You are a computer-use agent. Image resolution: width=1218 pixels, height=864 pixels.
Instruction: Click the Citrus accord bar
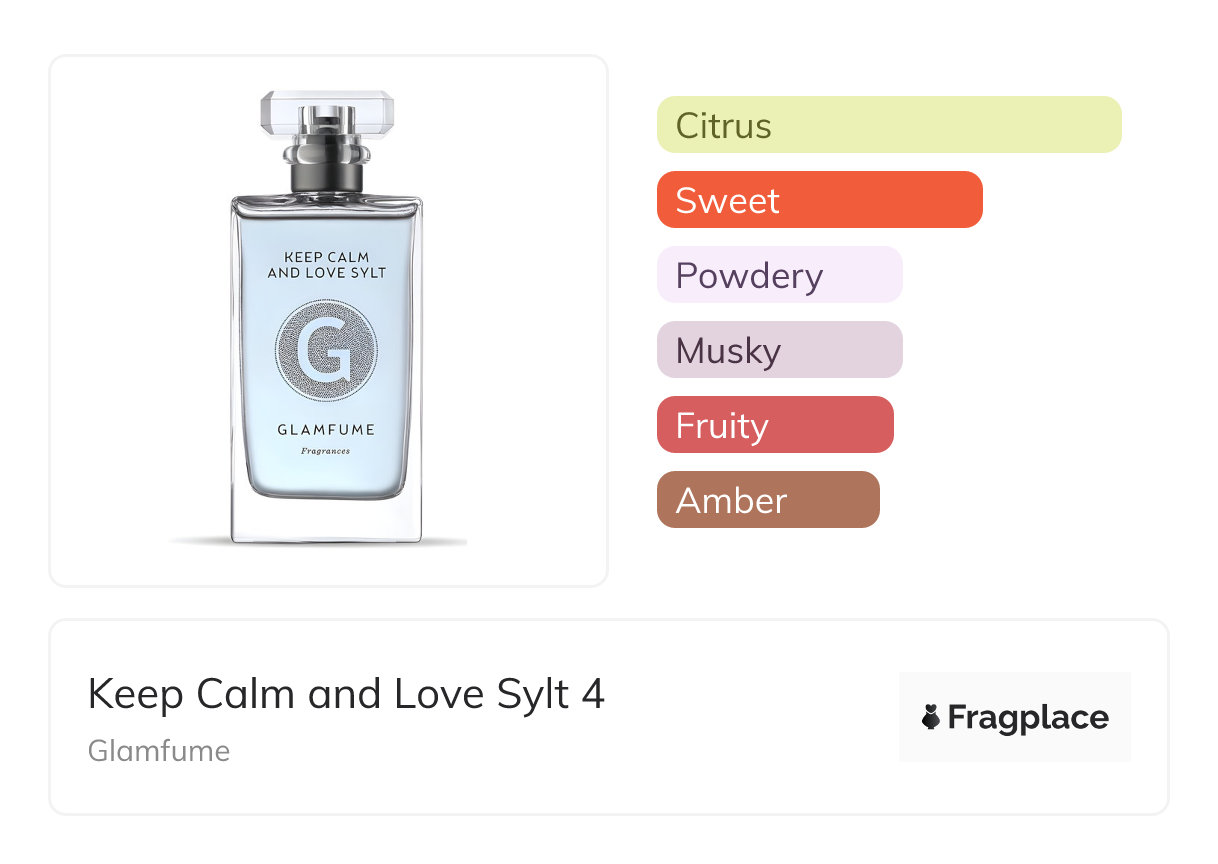889,125
